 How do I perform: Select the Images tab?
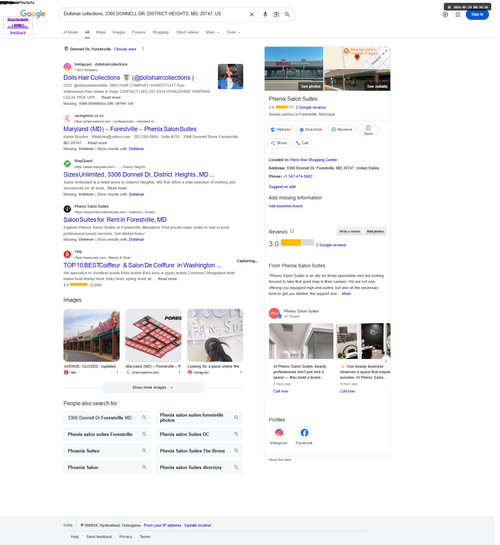pos(119,32)
